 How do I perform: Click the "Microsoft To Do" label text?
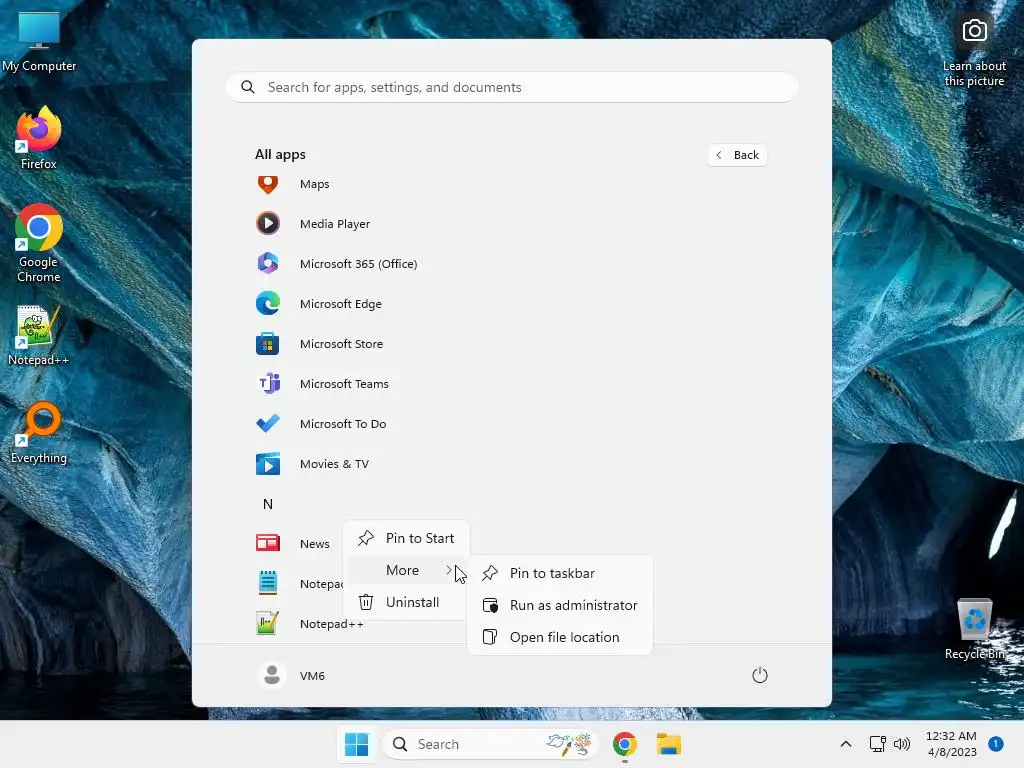tap(343, 424)
